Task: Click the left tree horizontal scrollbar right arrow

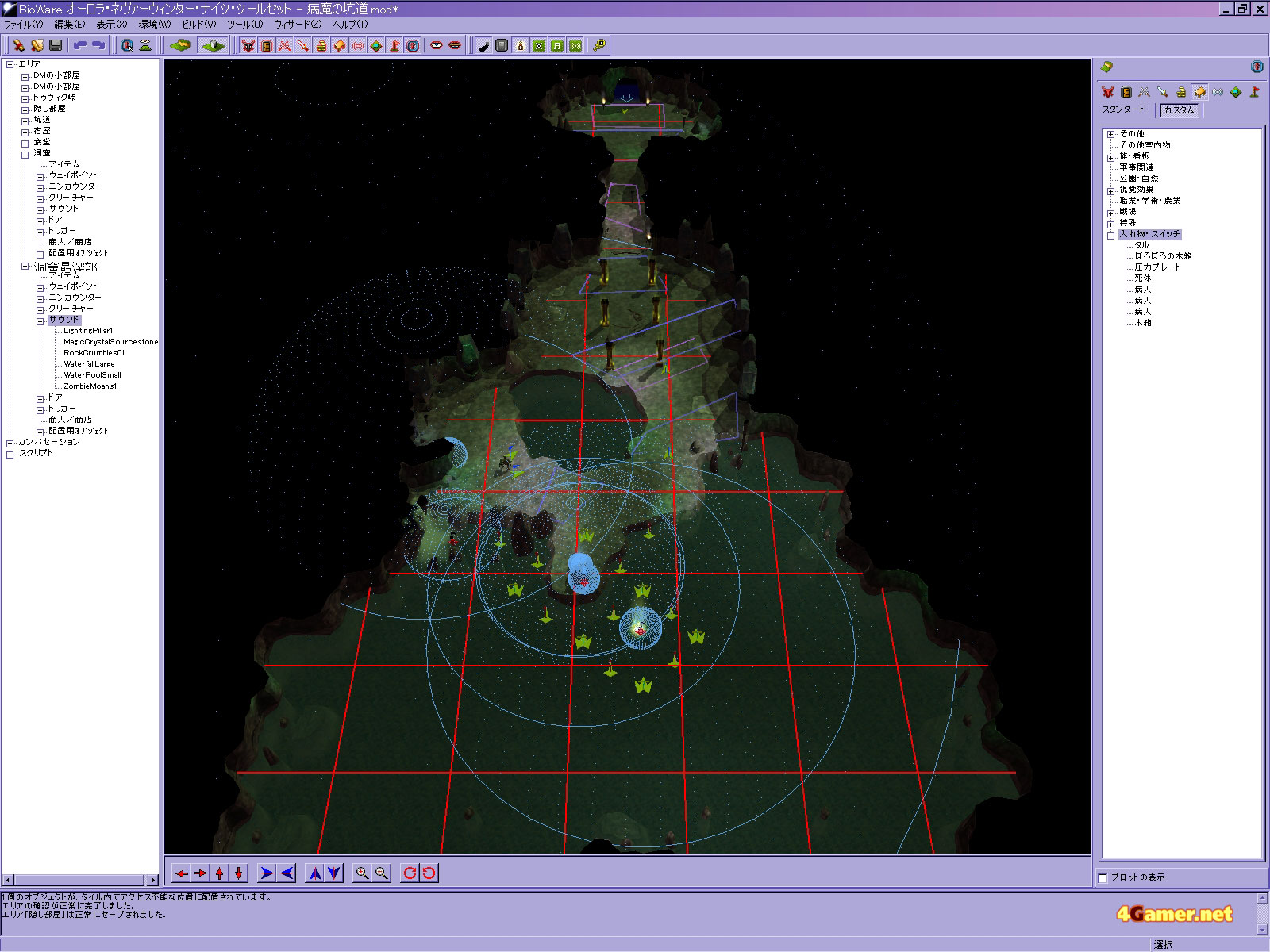Action: [152, 880]
